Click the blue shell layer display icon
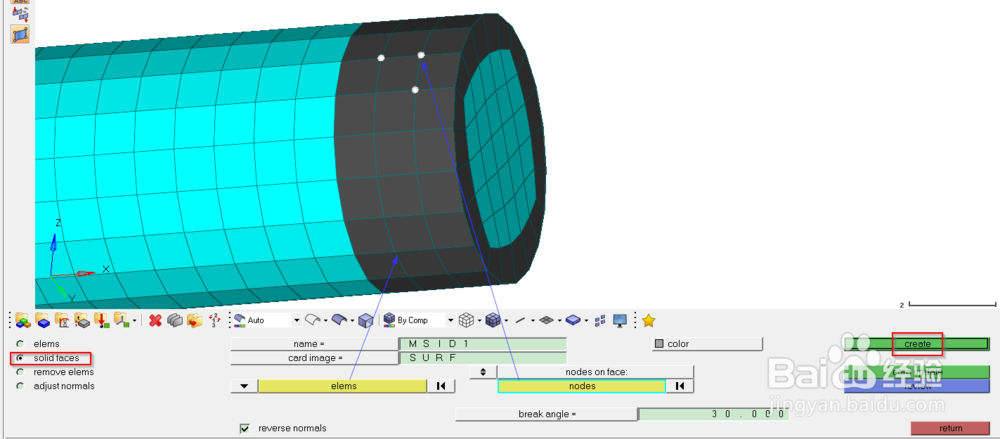The image size is (1000, 439). pyautogui.click(x=573, y=320)
